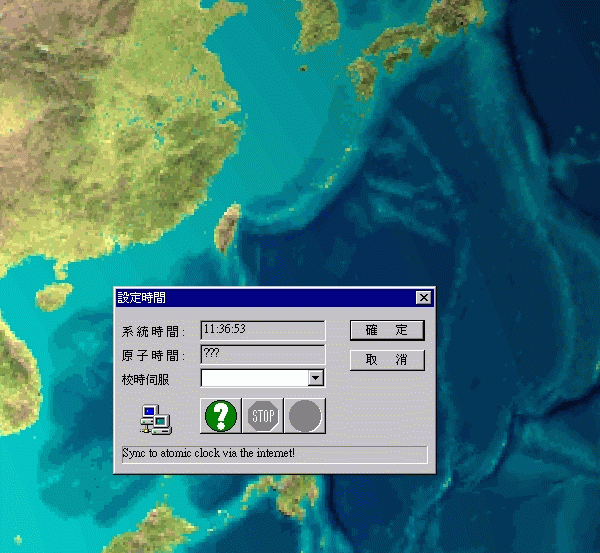Click the 系統時間 label
Screen dimensions: 600x553
click(146, 332)
